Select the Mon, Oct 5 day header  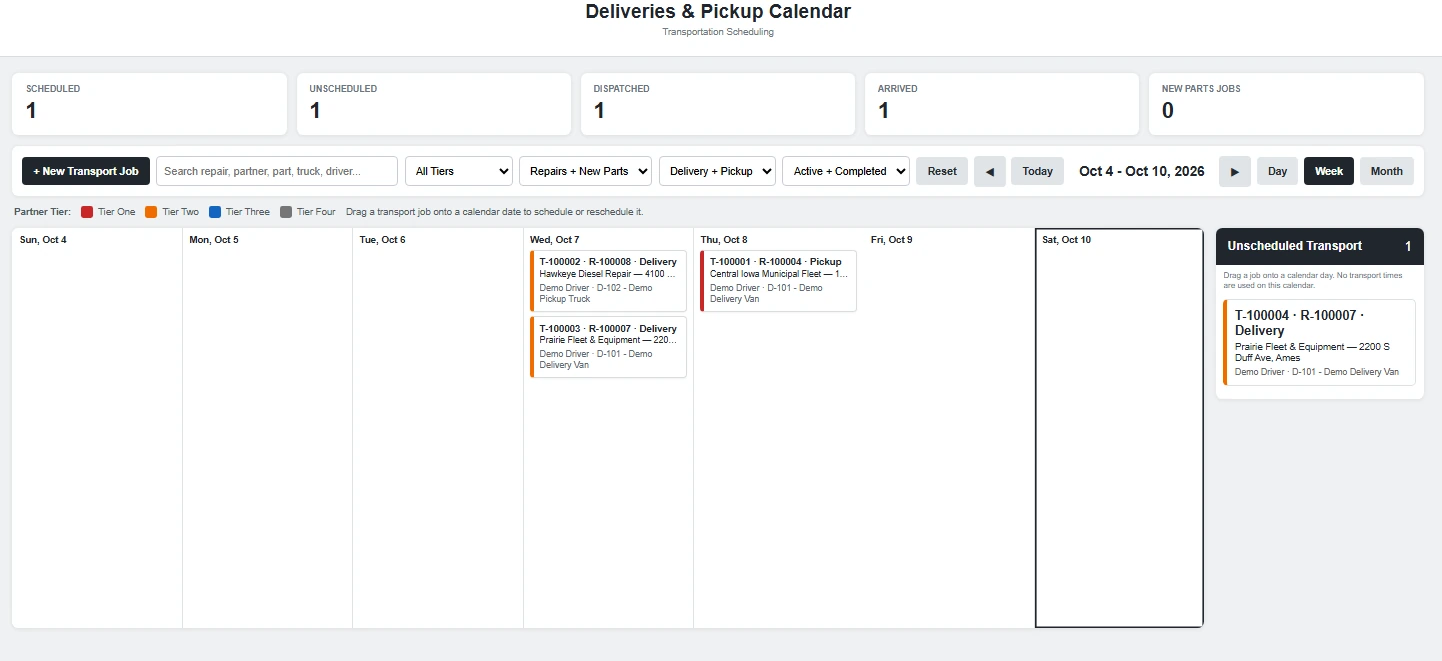[x=214, y=240]
